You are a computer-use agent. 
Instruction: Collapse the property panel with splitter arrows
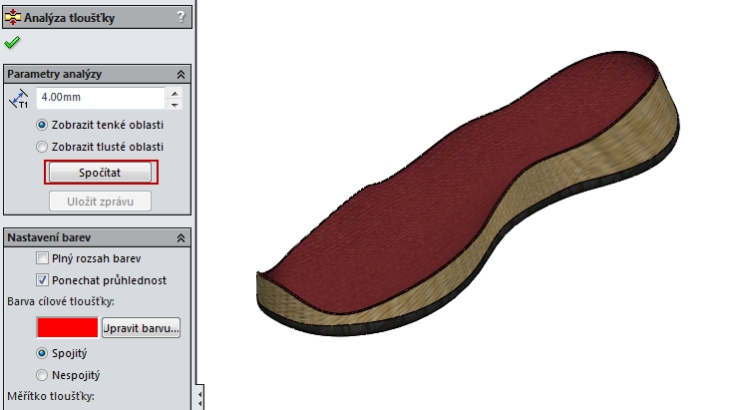(x=199, y=397)
